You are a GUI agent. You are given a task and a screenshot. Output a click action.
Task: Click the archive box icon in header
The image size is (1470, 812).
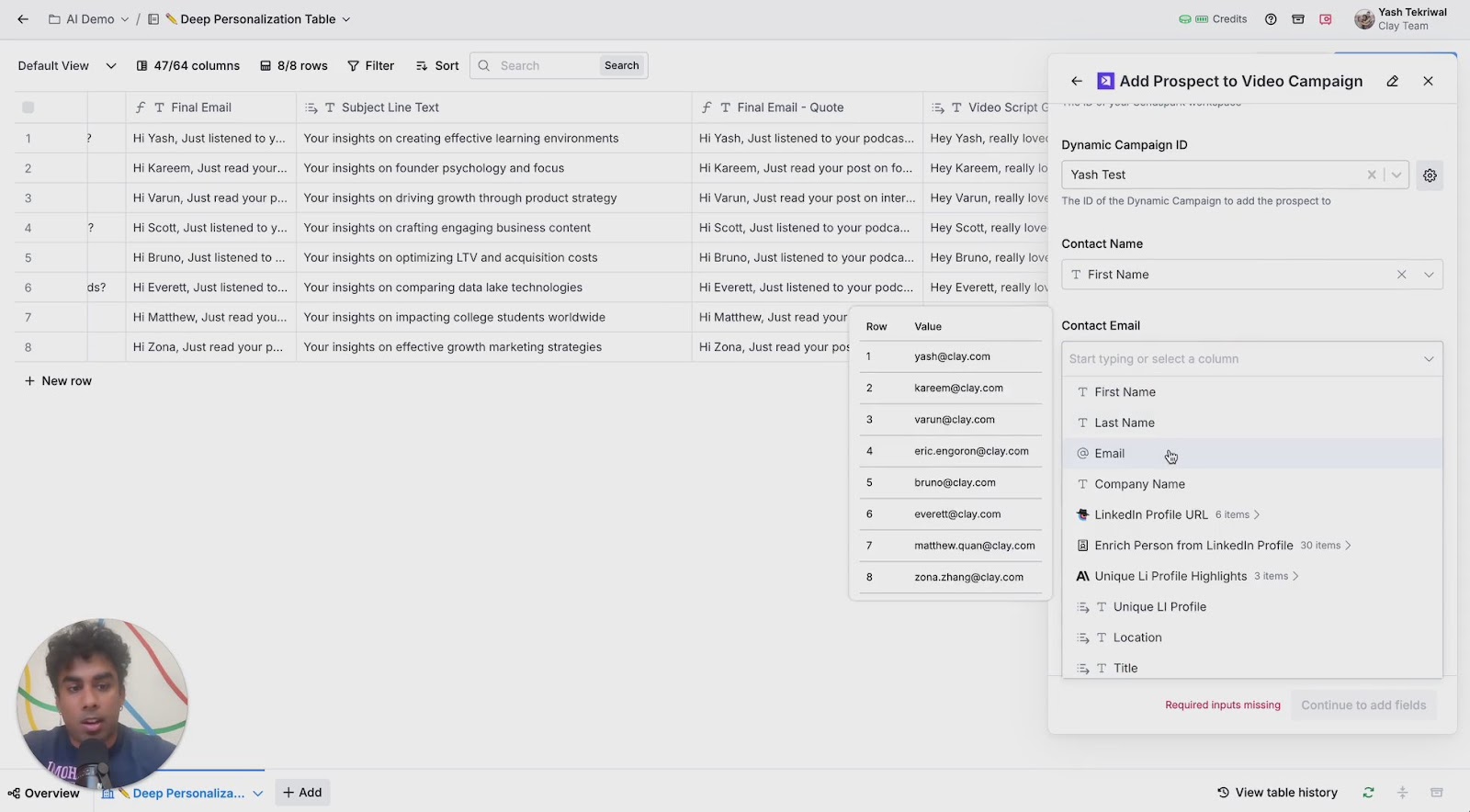pos(1298,19)
